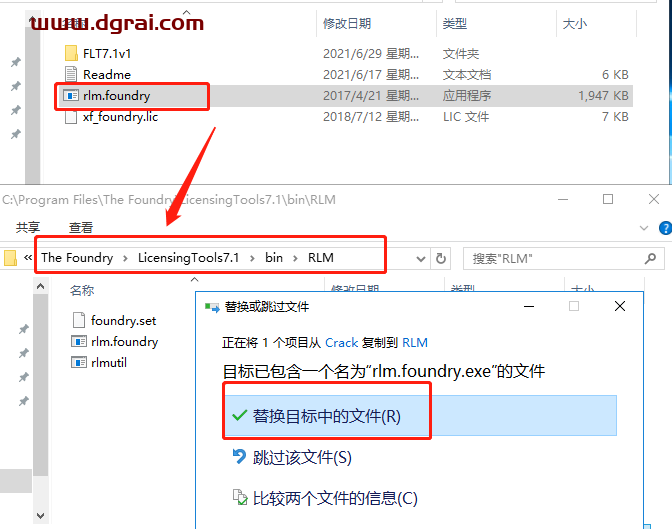
Task: Click the search magnifier icon in RLM
Action: 650,258
